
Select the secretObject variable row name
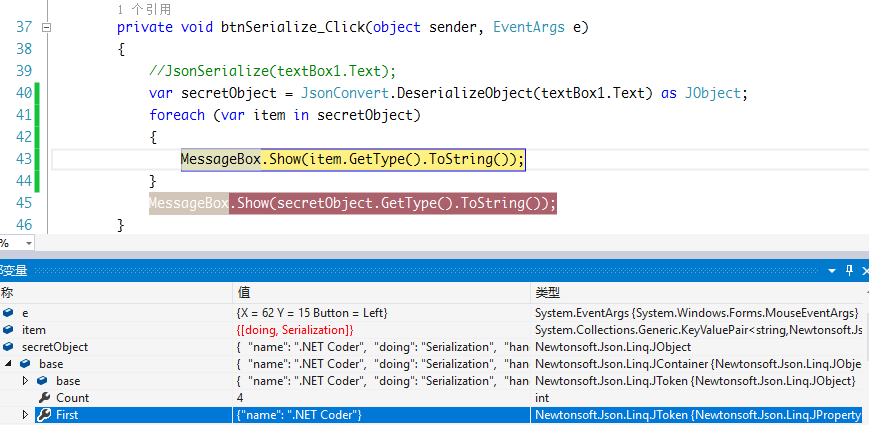click(x=55, y=347)
